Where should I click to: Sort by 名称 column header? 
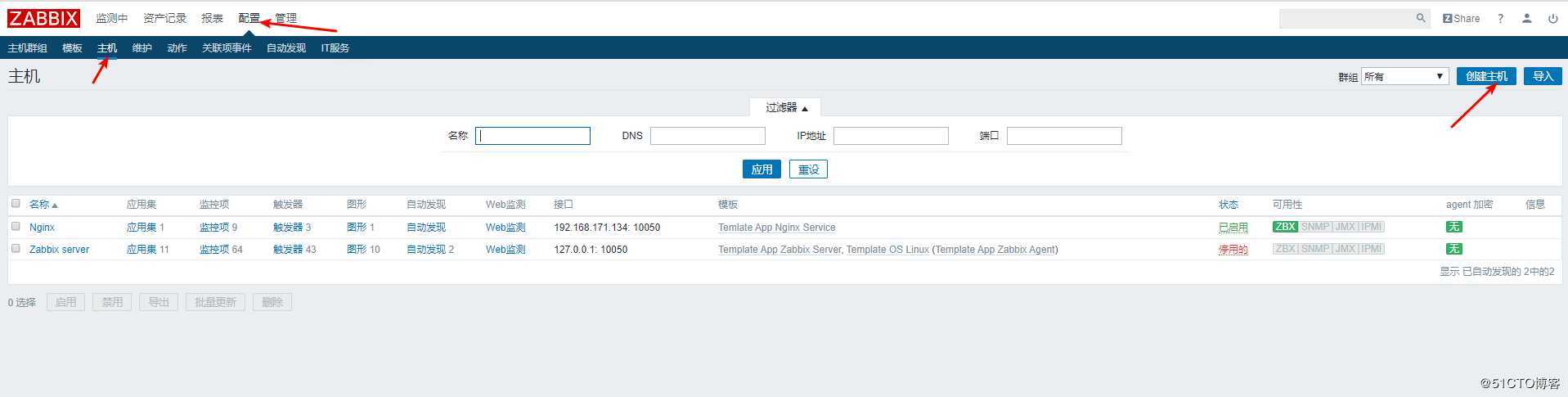43,205
